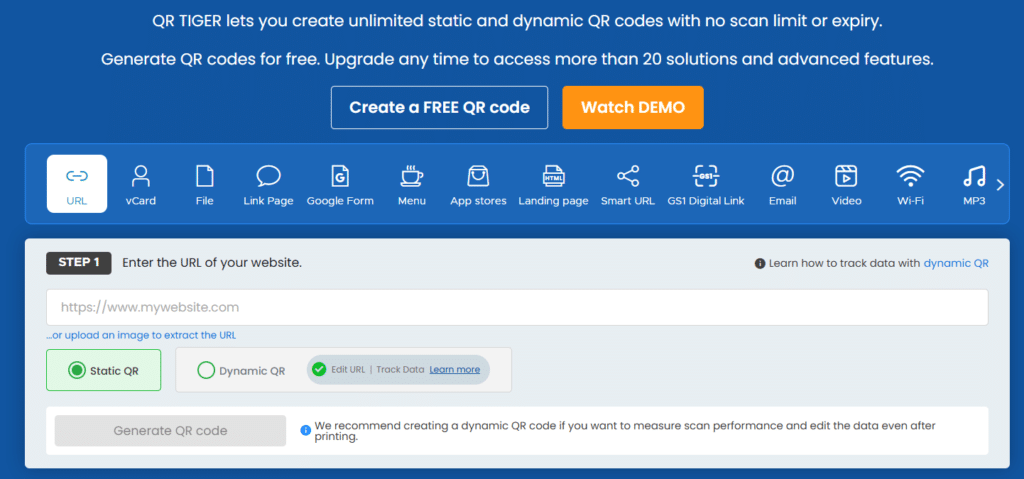This screenshot has width=1024, height=479.
Task: Click Create a FREE QR code button
Action: pos(440,107)
